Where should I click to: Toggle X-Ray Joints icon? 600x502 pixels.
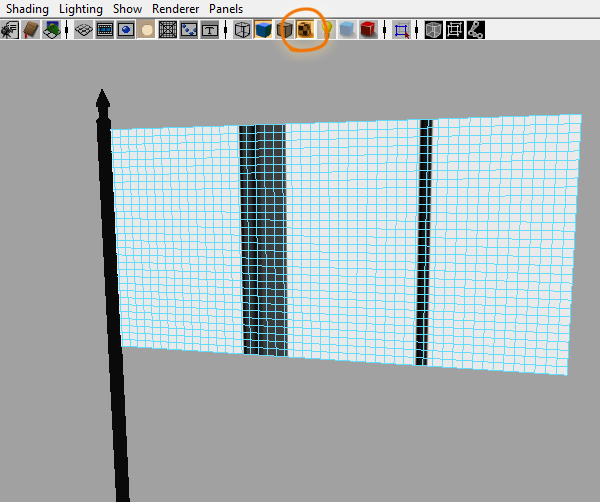[476, 30]
